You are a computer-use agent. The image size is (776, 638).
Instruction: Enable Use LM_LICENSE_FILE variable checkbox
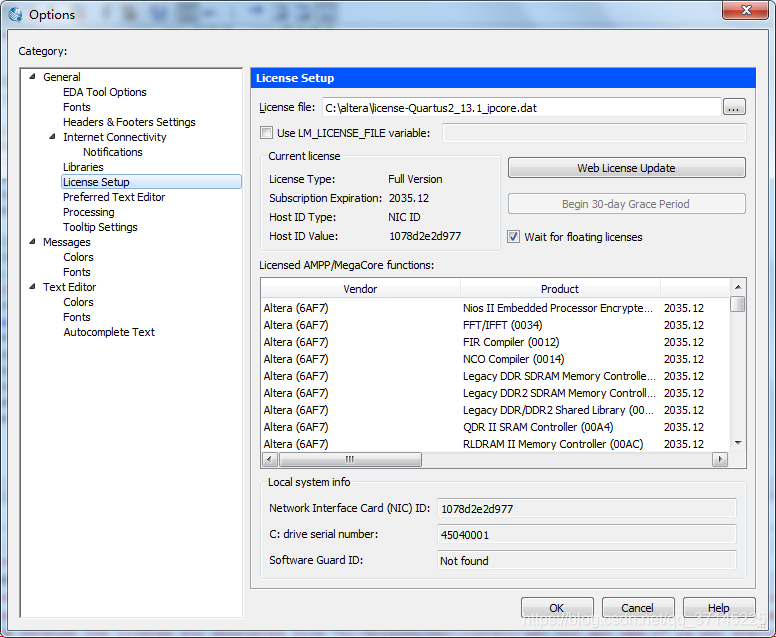coord(266,133)
